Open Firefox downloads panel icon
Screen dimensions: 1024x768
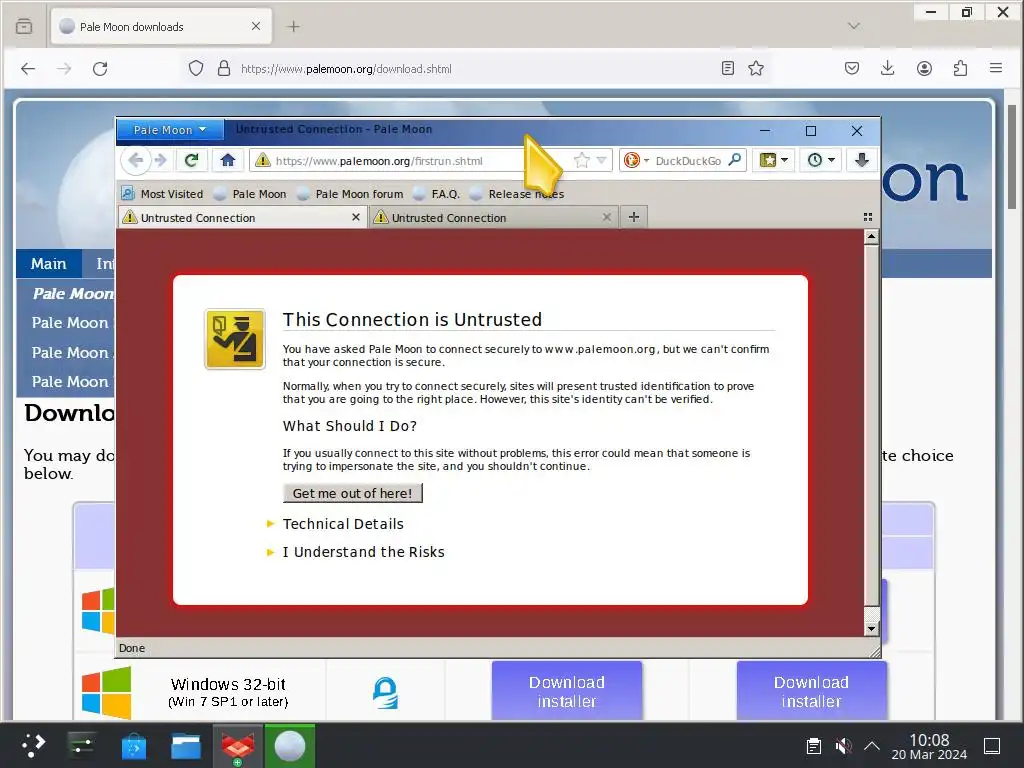(x=888, y=68)
